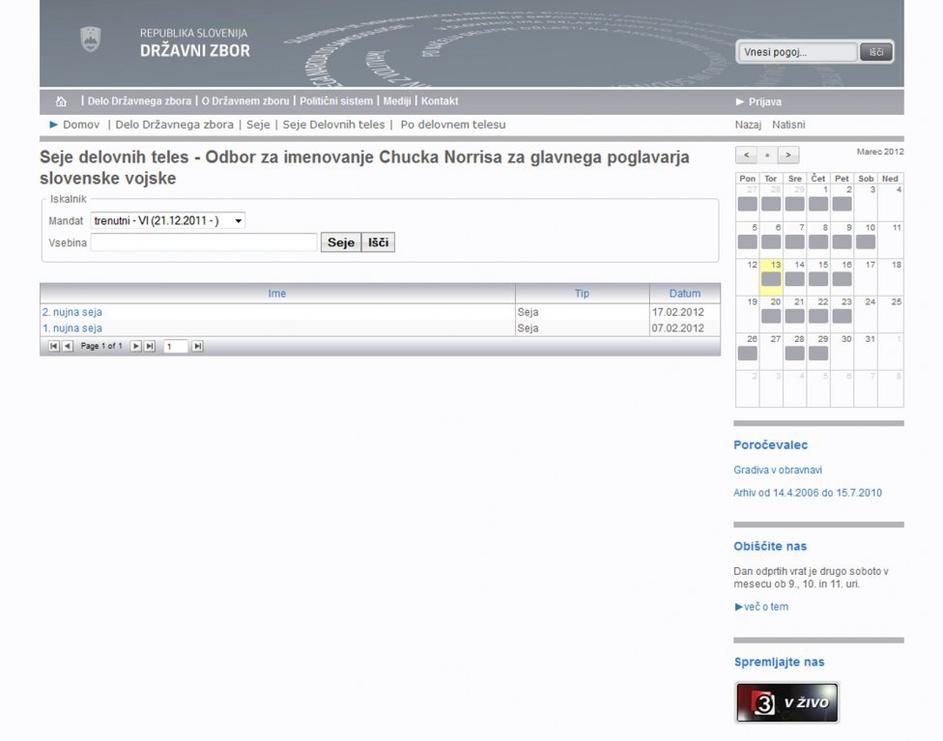943x741 pixels.
Task: Click the previous page arrow in pager
Action: click(x=68, y=346)
